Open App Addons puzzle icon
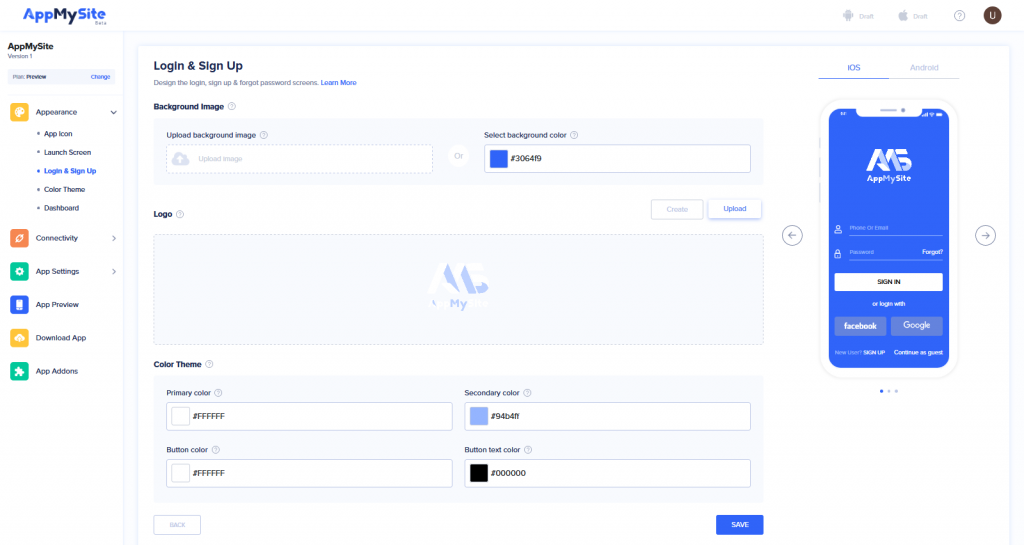This screenshot has width=1024, height=545. pyautogui.click(x=19, y=371)
